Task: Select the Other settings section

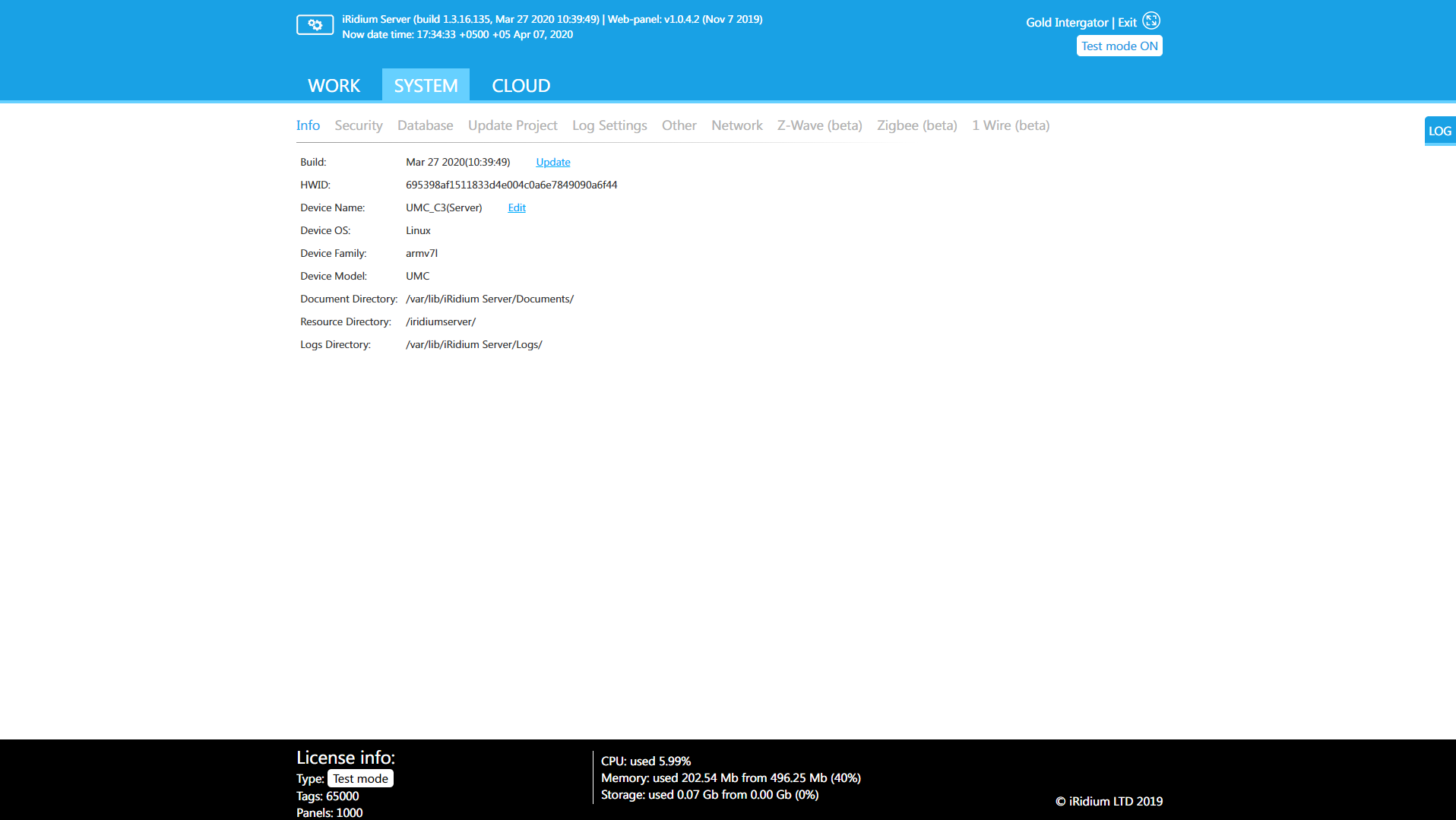Action: [679, 125]
